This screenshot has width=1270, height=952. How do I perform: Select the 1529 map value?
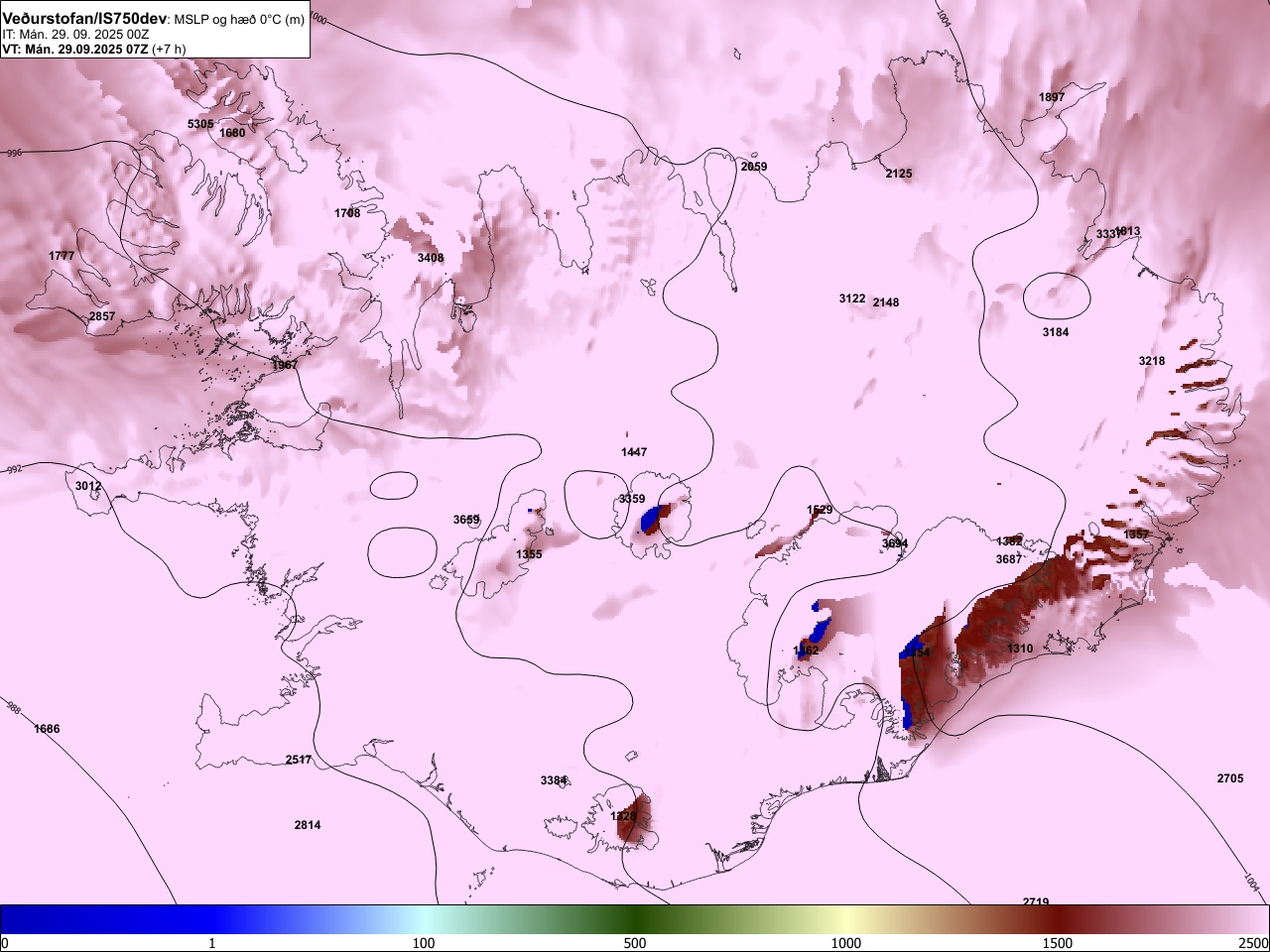tap(820, 510)
